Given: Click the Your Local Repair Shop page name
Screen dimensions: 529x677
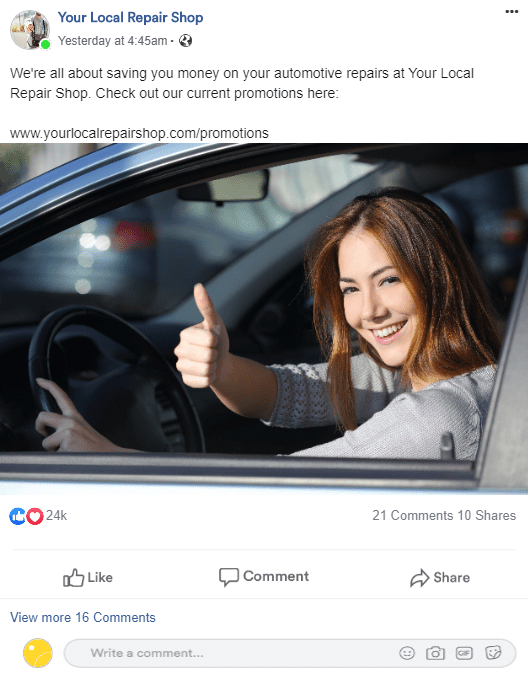Looking at the screenshot, I should (130, 17).
